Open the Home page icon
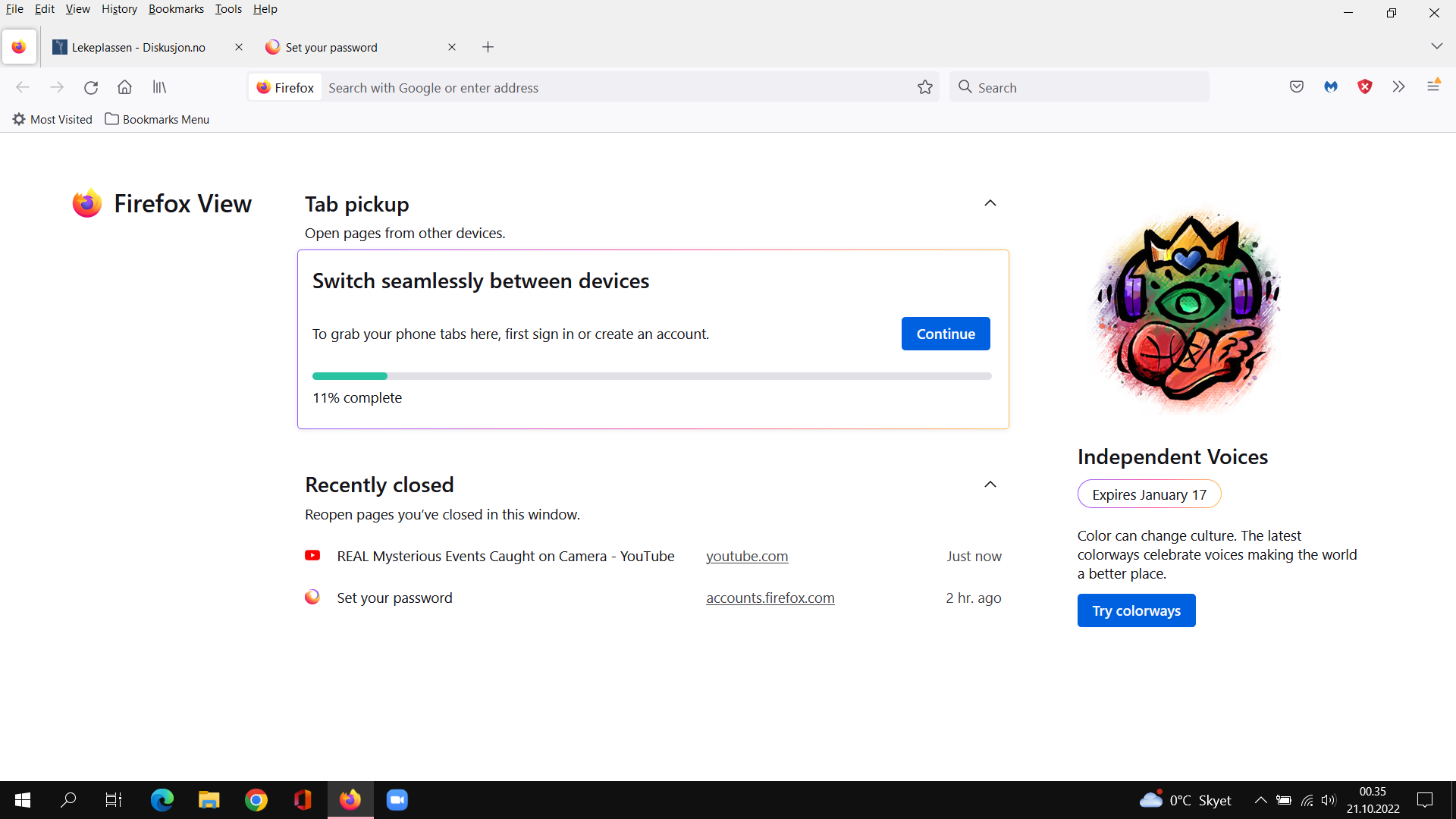Viewport: 1456px width, 819px height. [125, 87]
